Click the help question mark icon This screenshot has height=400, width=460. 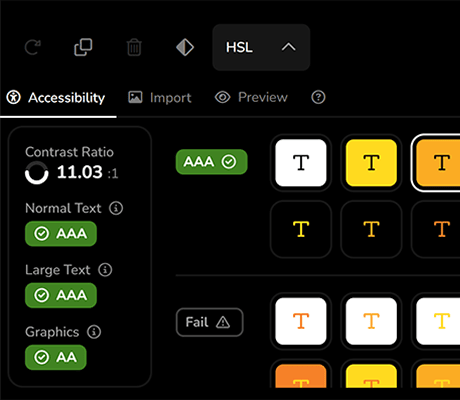point(318,97)
